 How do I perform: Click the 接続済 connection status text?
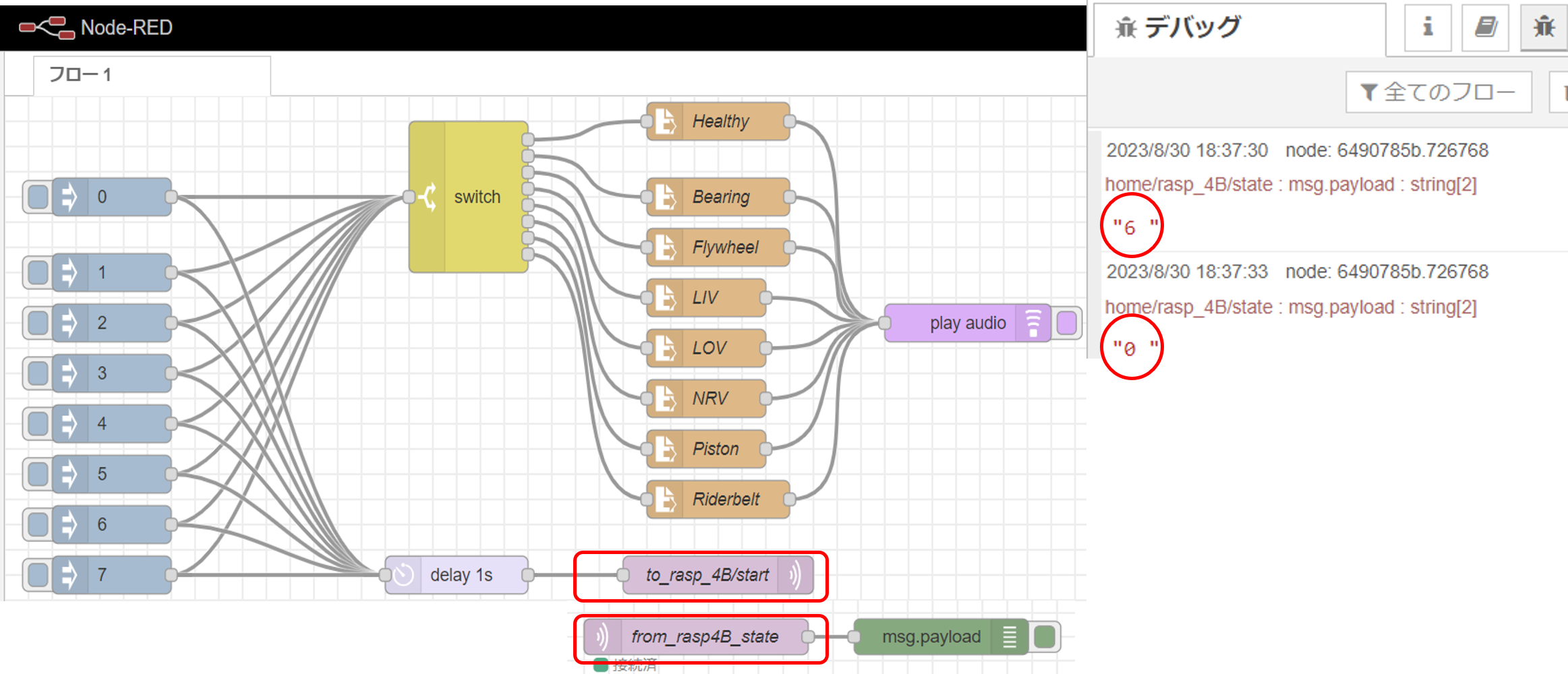click(635, 666)
